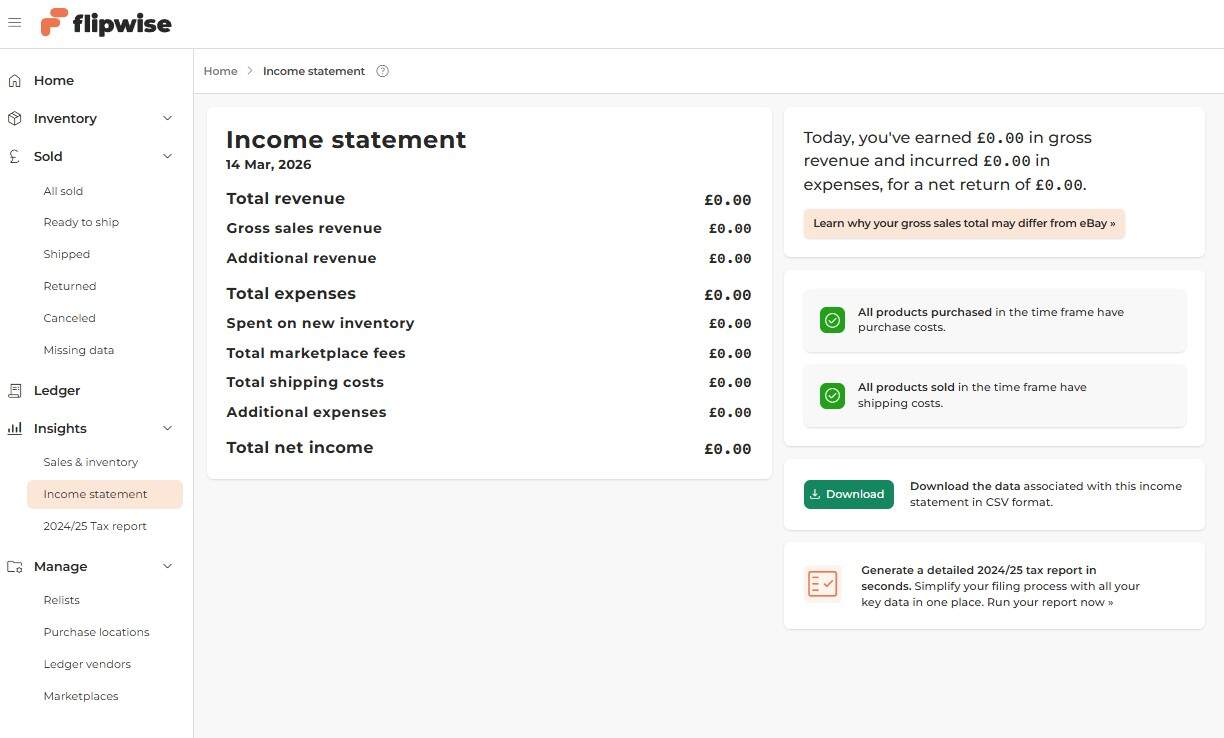The image size is (1224, 738).
Task: Switch to the Sales & inventory view
Action: tap(90, 462)
